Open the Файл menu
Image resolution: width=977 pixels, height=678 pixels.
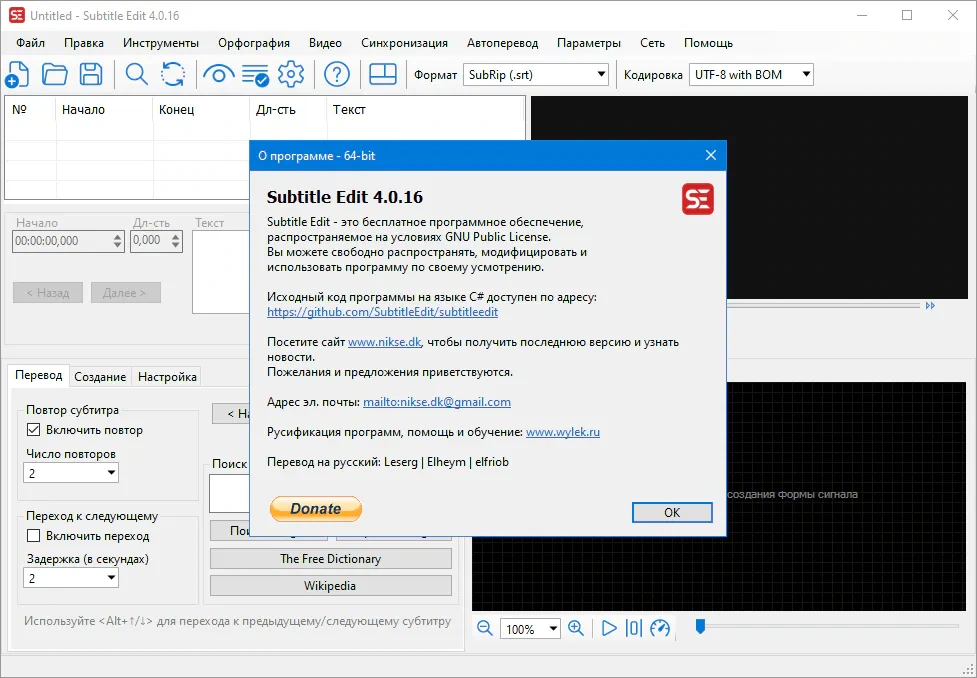(31, 43)
